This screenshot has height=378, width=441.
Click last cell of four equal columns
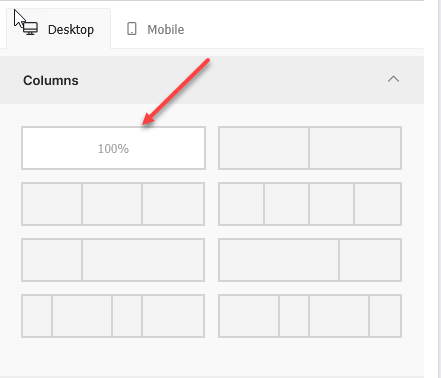pos(378,204)
